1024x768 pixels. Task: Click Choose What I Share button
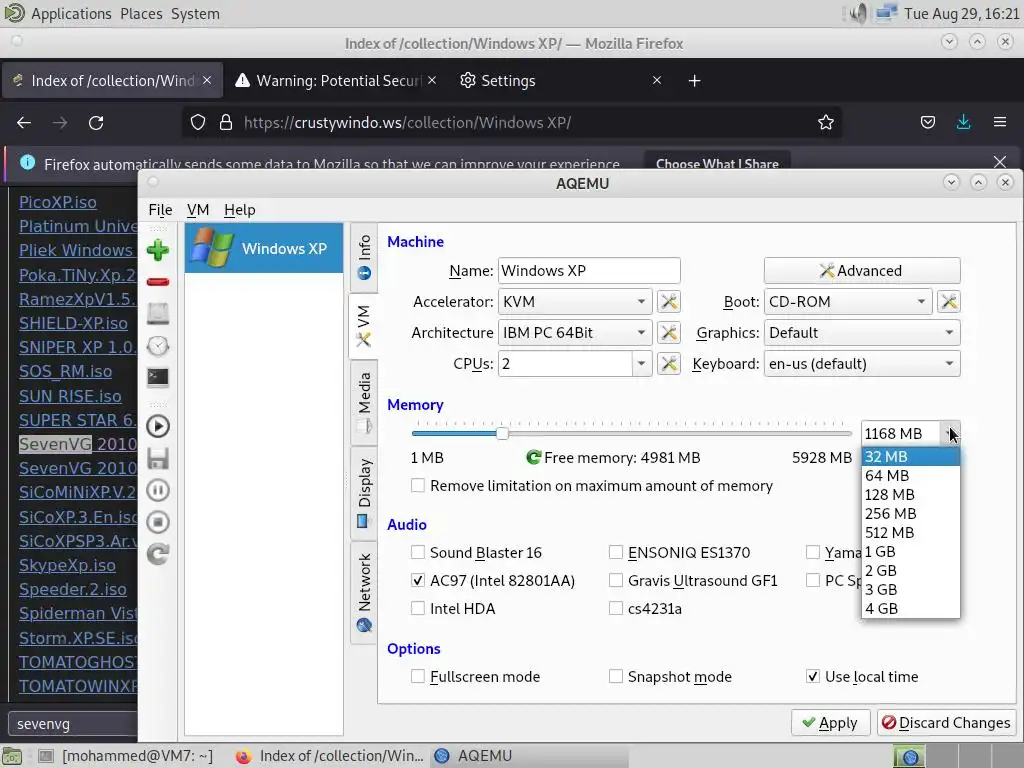[717, 163]
